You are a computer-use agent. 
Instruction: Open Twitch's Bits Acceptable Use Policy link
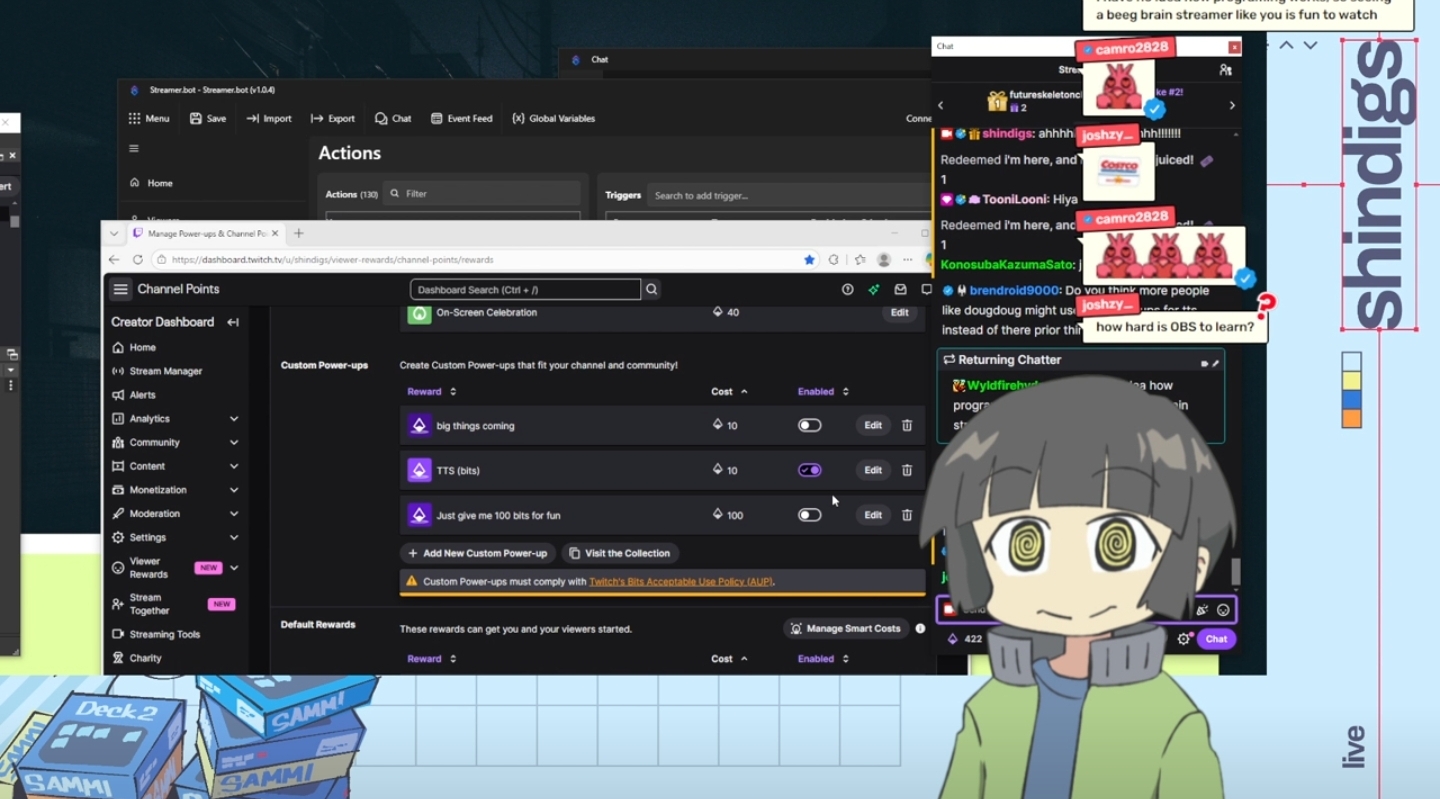point(680,581)
